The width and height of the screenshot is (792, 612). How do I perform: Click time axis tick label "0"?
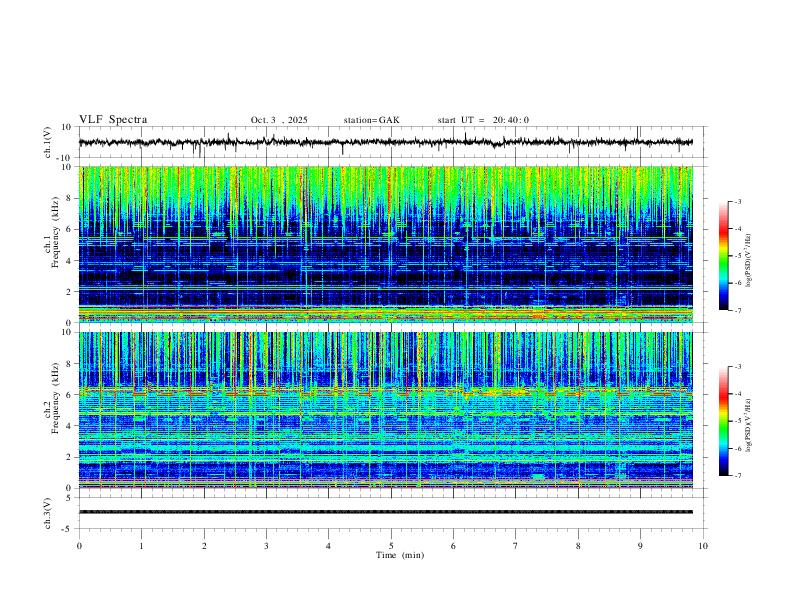tap(79, 546)
